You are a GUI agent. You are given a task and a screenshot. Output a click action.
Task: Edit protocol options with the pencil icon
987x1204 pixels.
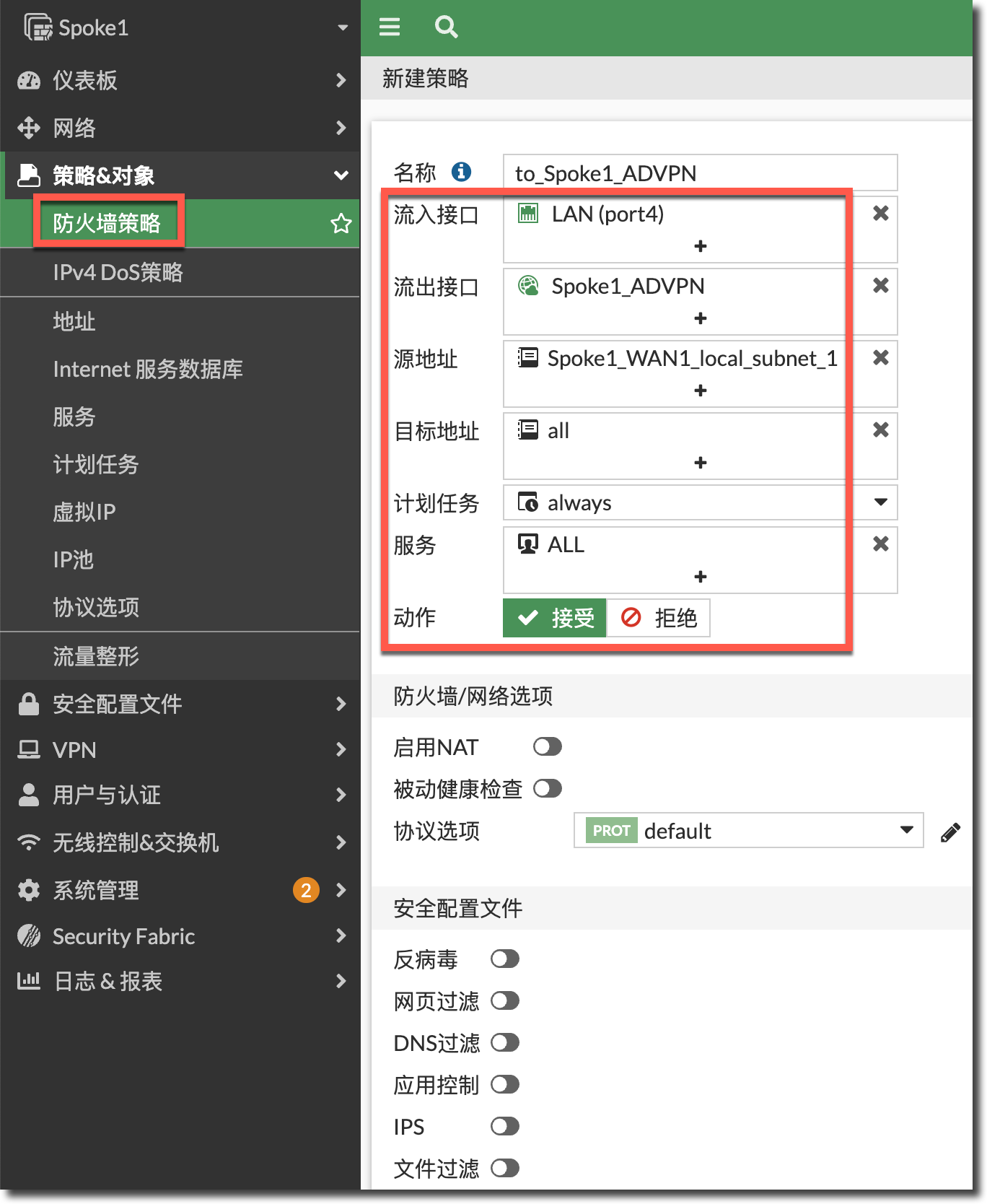coord(950,832)
